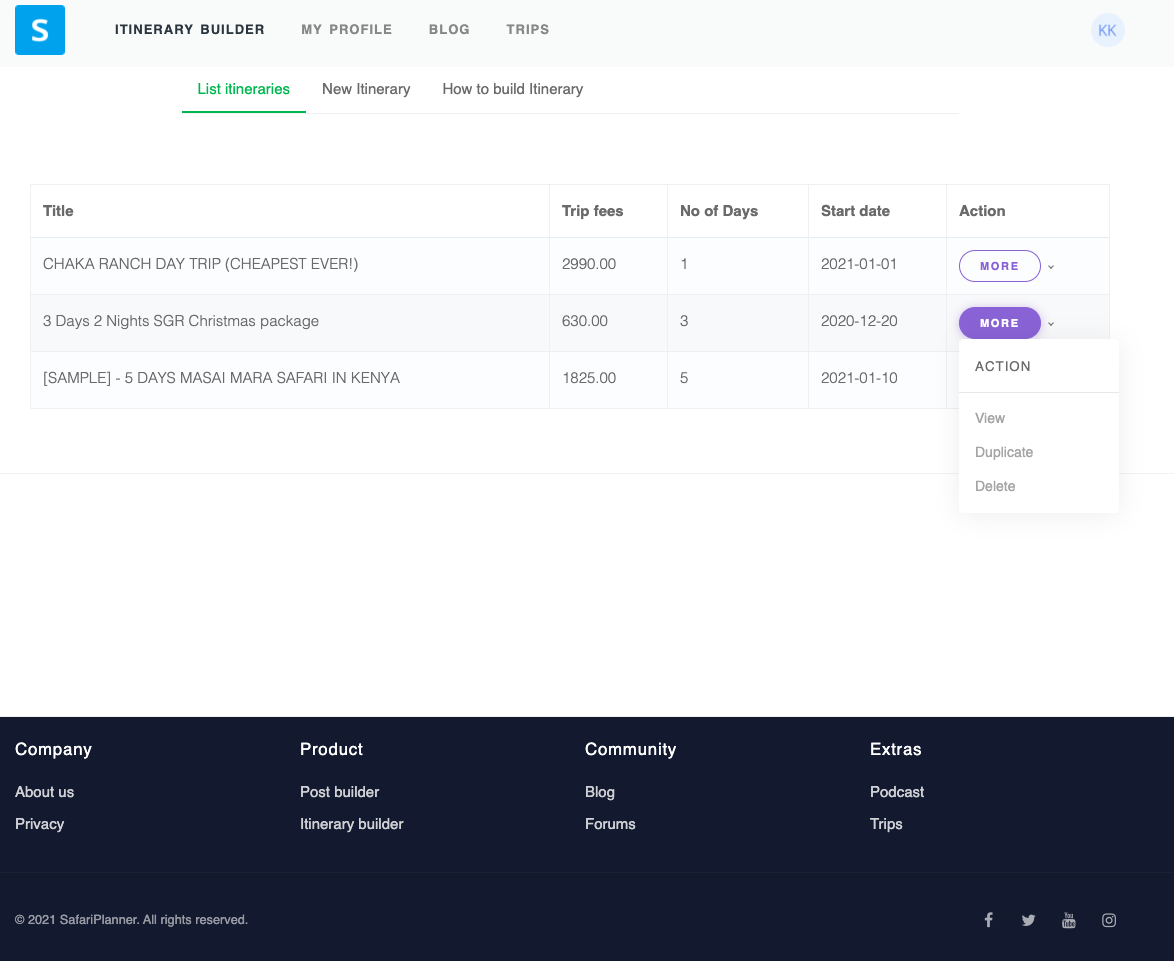Select 3 Days 2 Nights SGR title

[x=180, y=321]
